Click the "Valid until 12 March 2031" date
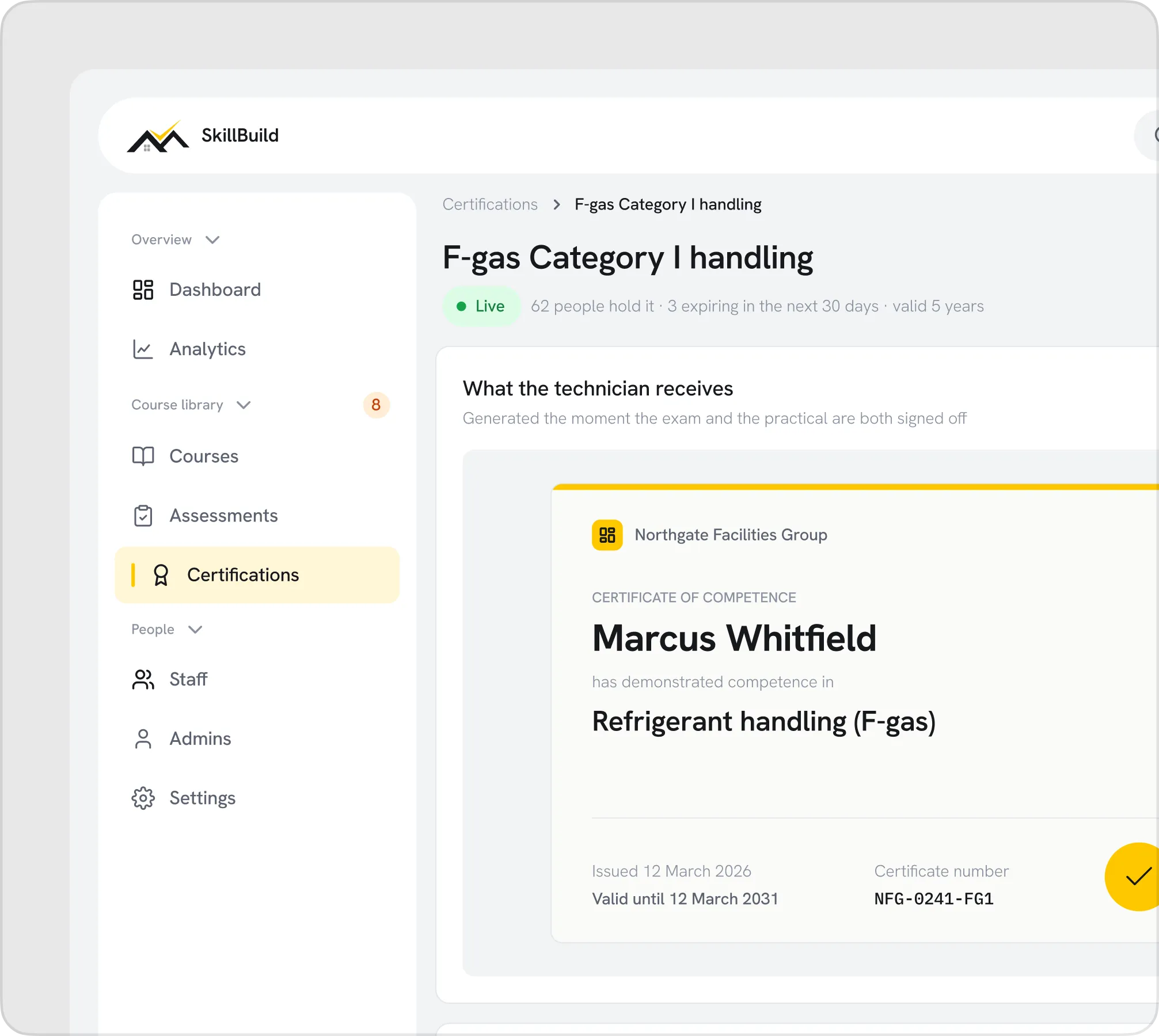This screenshot has width=1159, height=1036. [x=685, y=899]
